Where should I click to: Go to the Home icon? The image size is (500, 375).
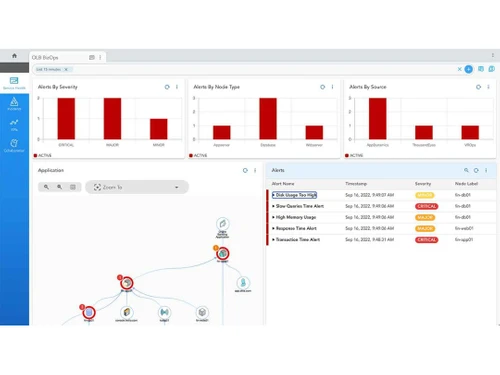(x=14, y=56)
